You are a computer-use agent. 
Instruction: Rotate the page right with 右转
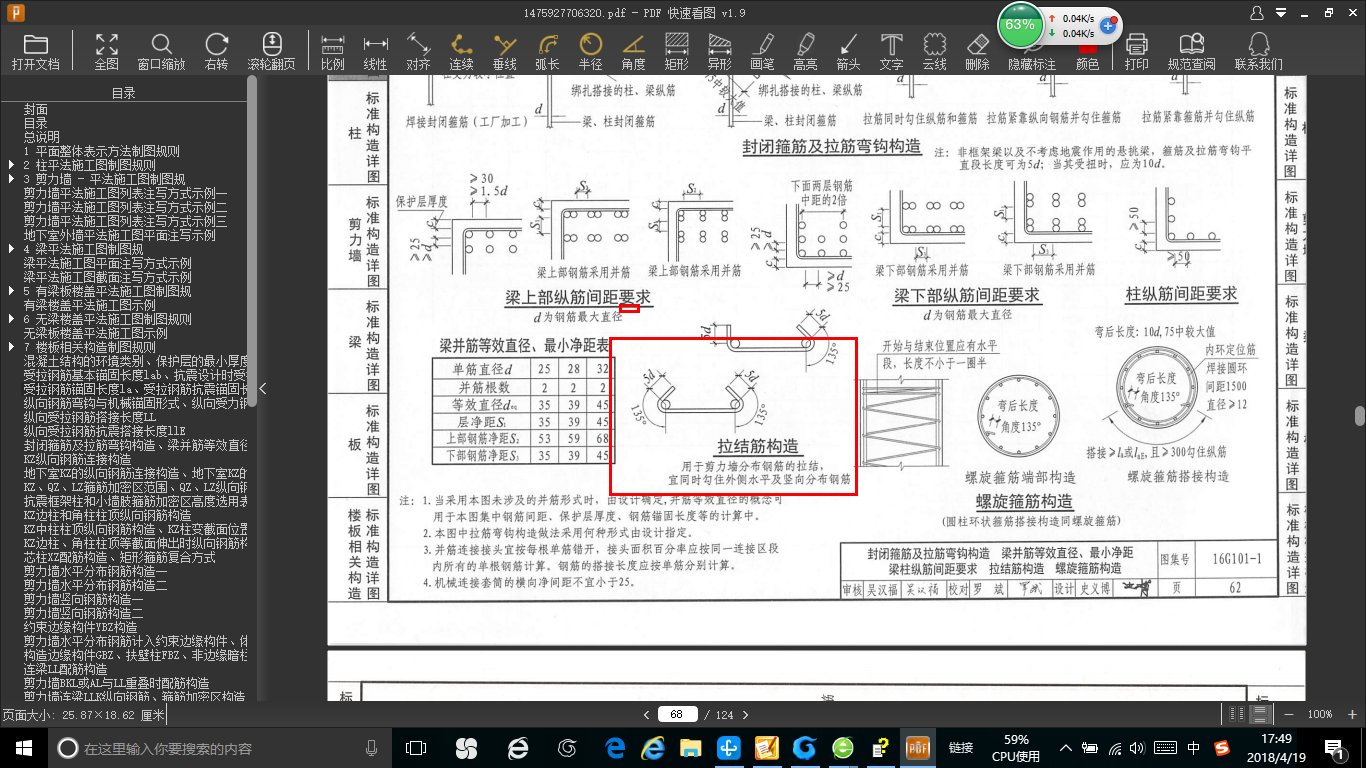pos(216,51)
